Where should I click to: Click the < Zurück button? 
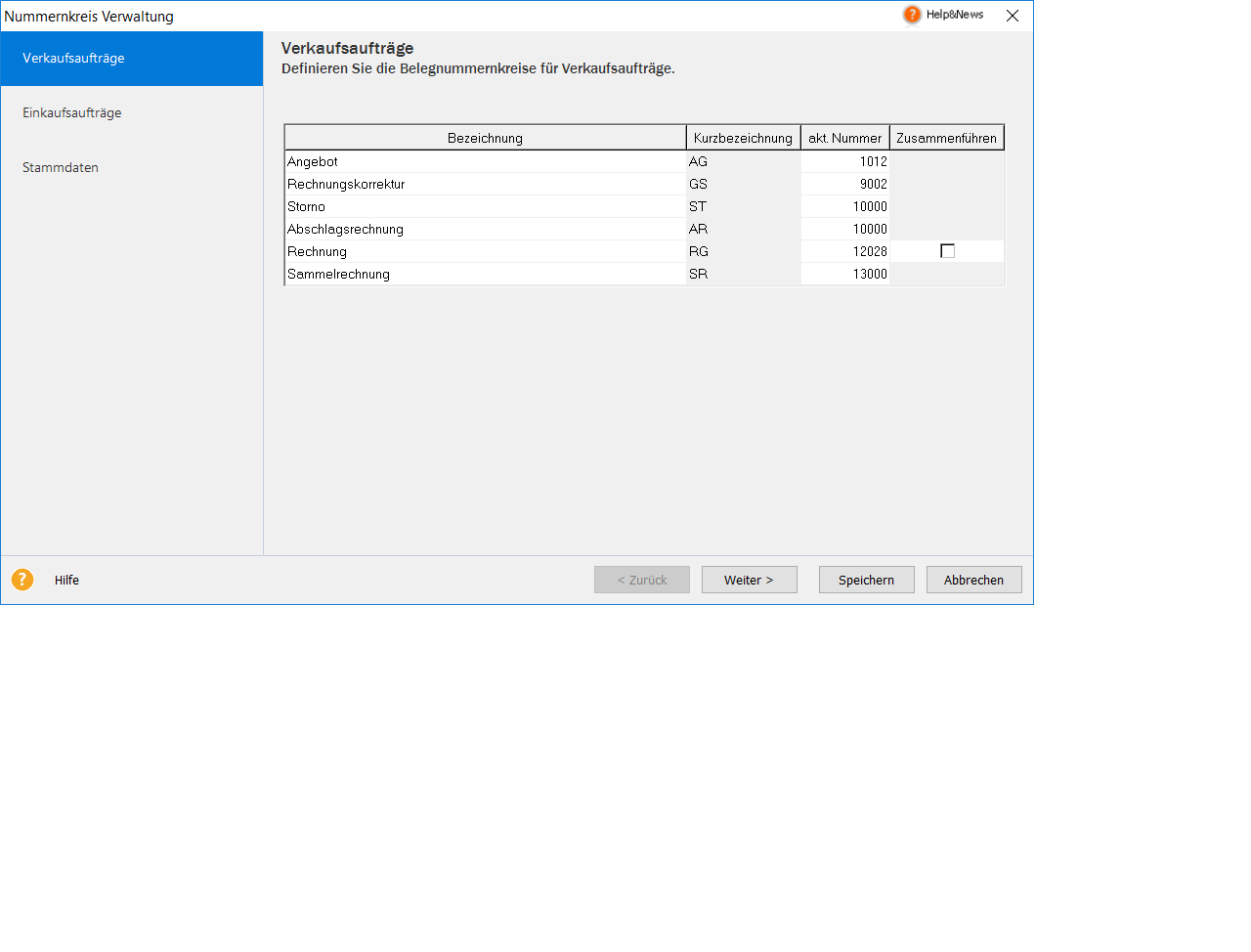(x=642, y=580)
